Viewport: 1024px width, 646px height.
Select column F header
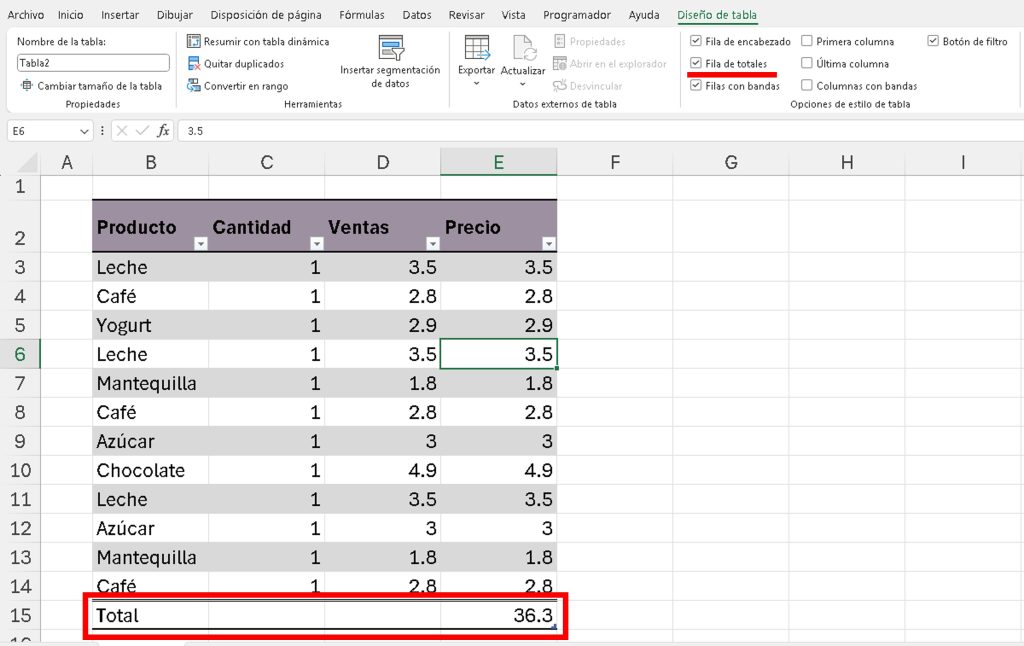tap(614, 162)
